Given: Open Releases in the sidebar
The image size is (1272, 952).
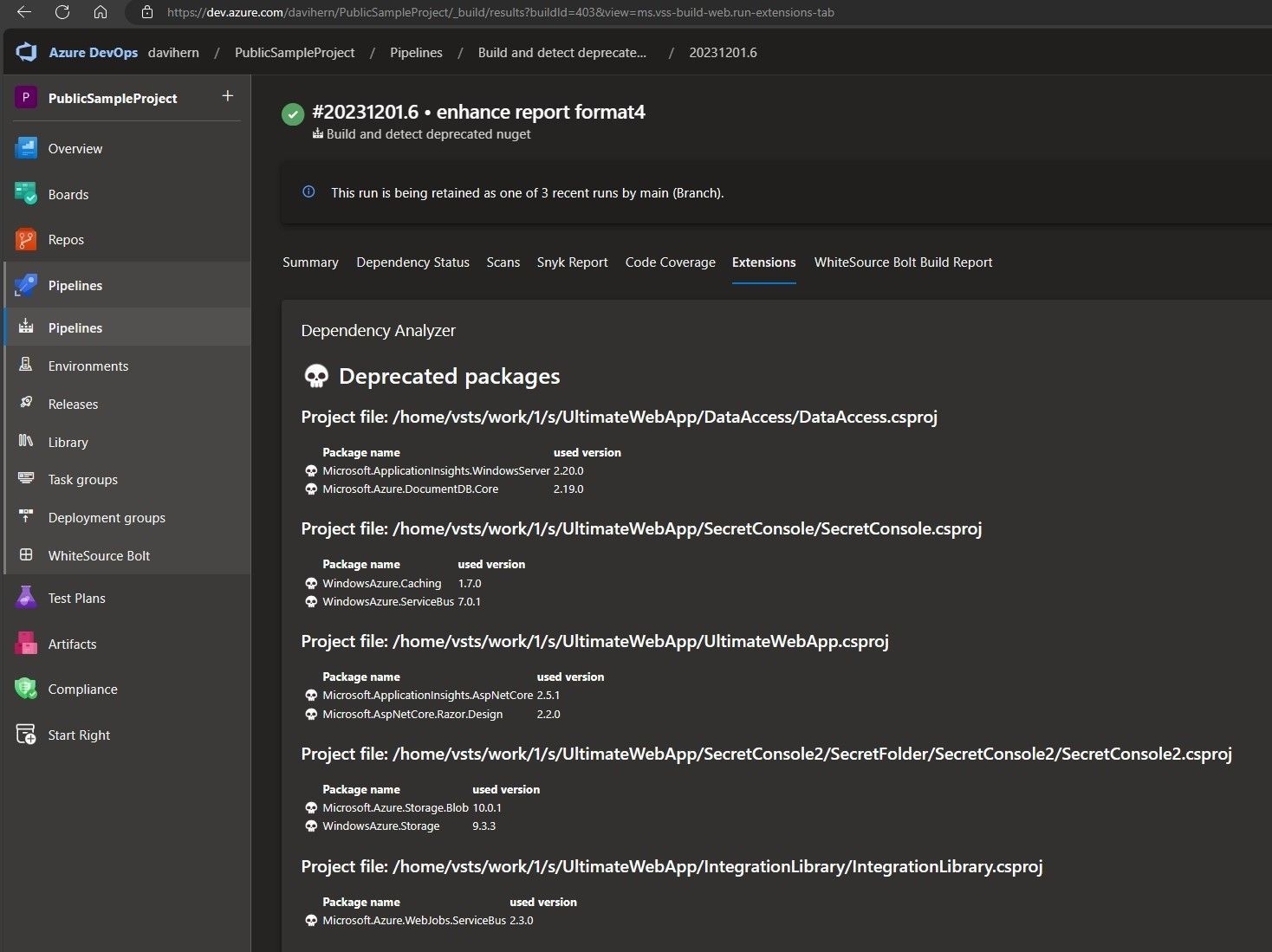Looking at the screenshot, I should (72, 404).
